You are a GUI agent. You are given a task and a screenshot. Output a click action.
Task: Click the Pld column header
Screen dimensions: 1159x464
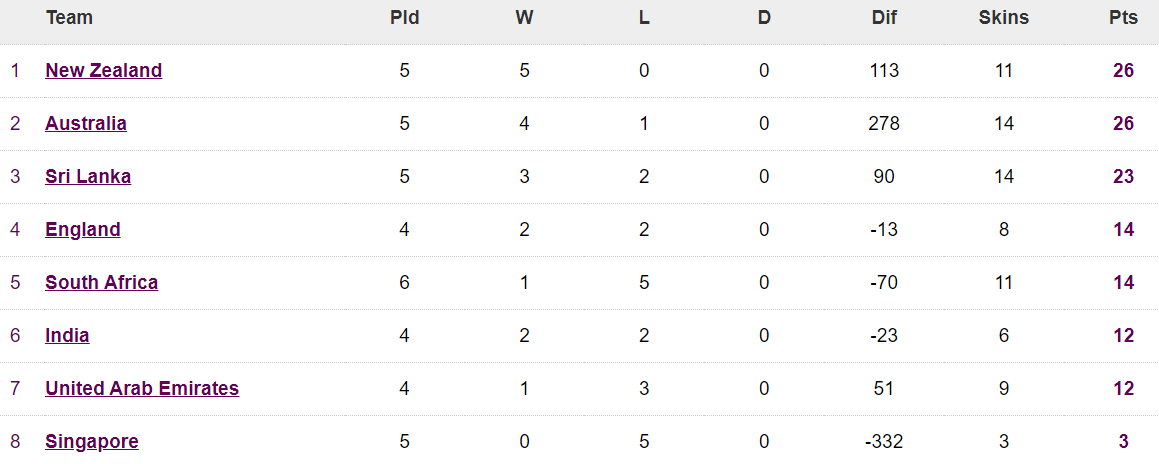[x=404, y=18]
